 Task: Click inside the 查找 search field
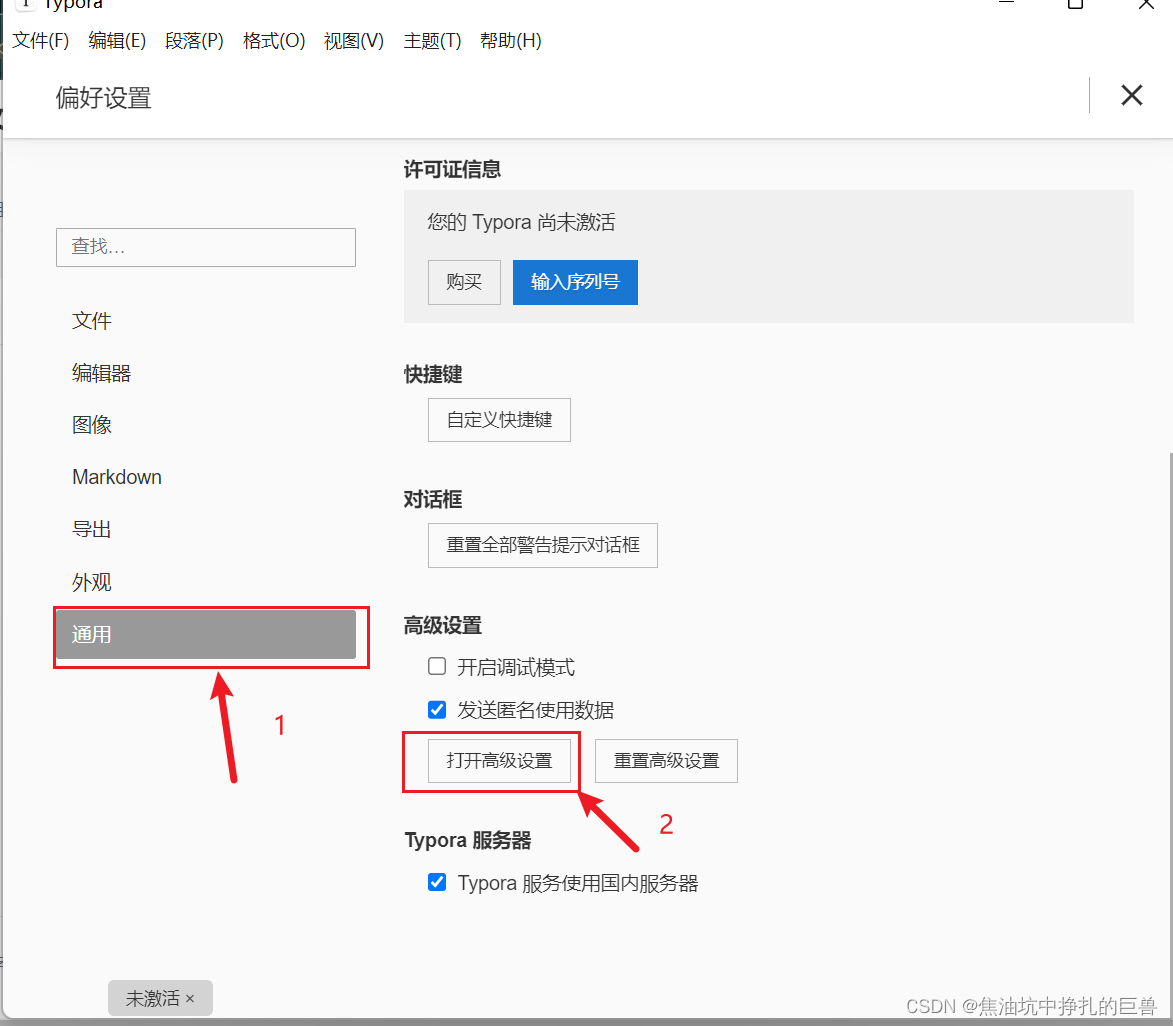point(205,247)
